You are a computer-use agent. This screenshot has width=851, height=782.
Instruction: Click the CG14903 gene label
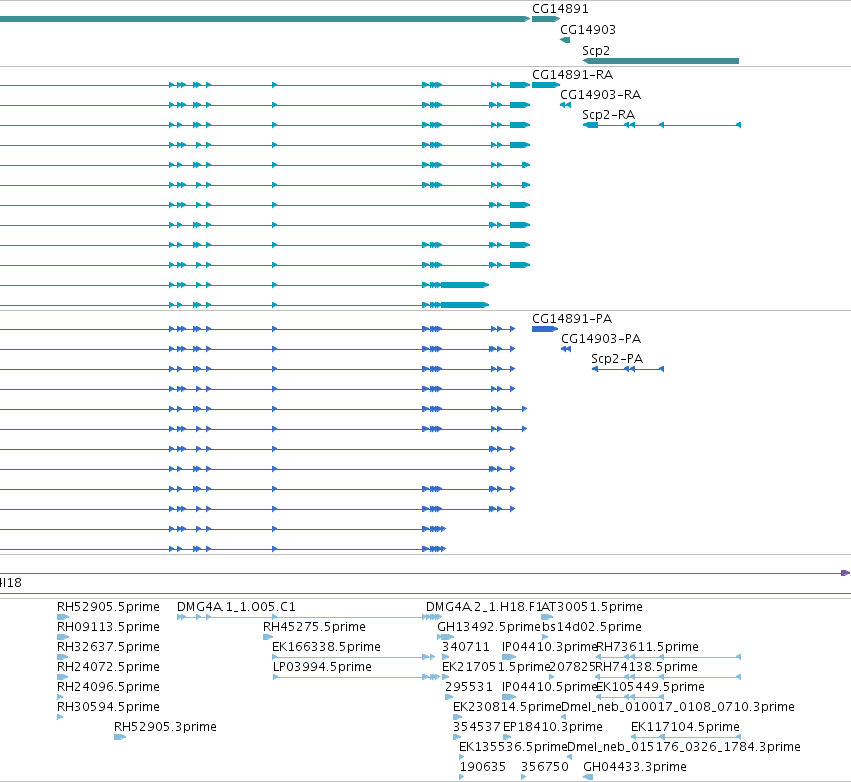coord(588,30)
